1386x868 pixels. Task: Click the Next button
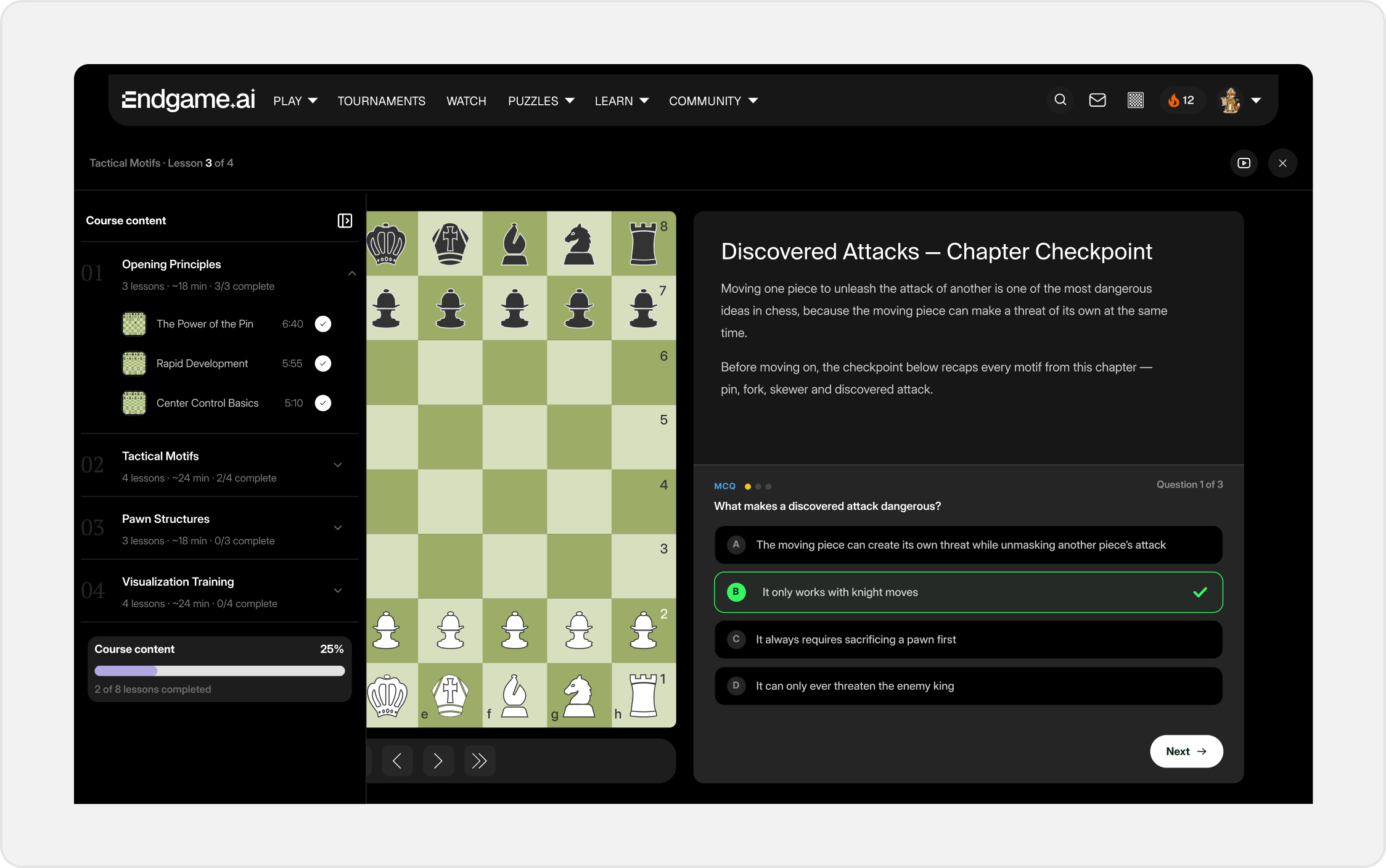[1186, 751]
